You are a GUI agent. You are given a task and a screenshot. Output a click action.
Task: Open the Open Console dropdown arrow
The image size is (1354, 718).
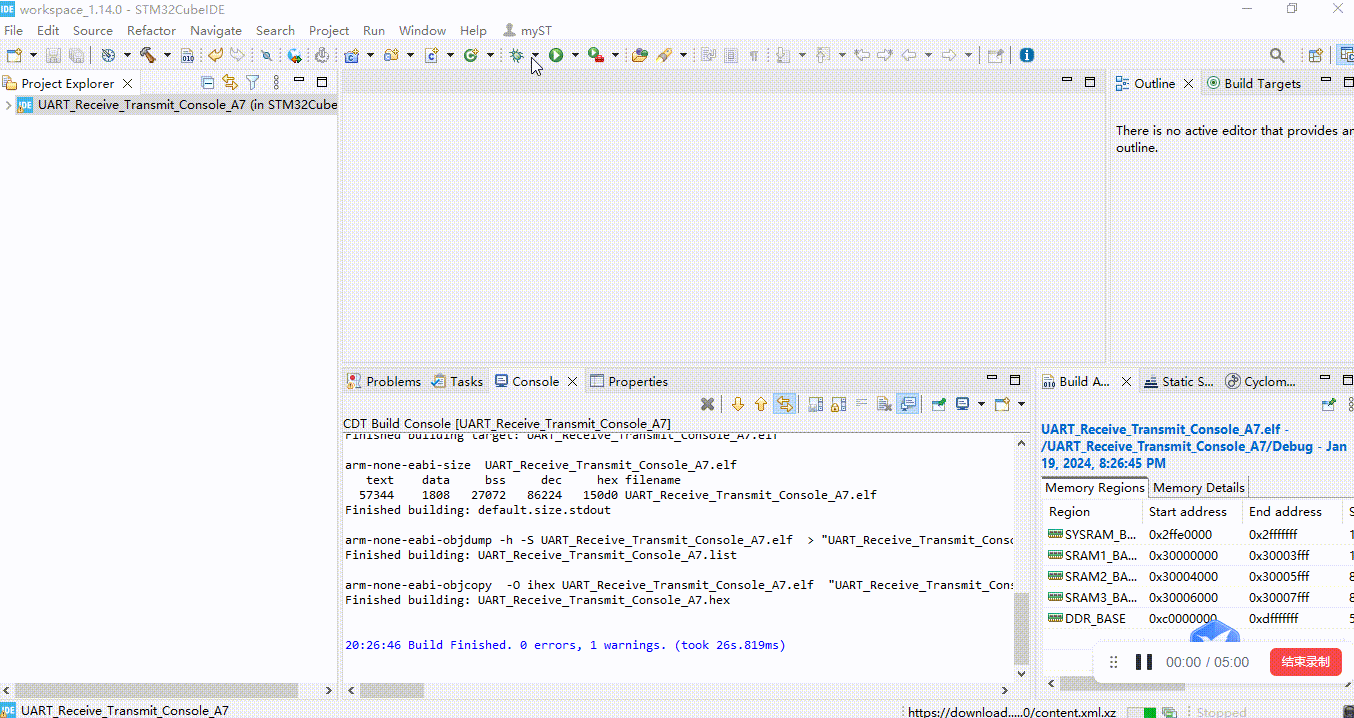click(1021, 404)
